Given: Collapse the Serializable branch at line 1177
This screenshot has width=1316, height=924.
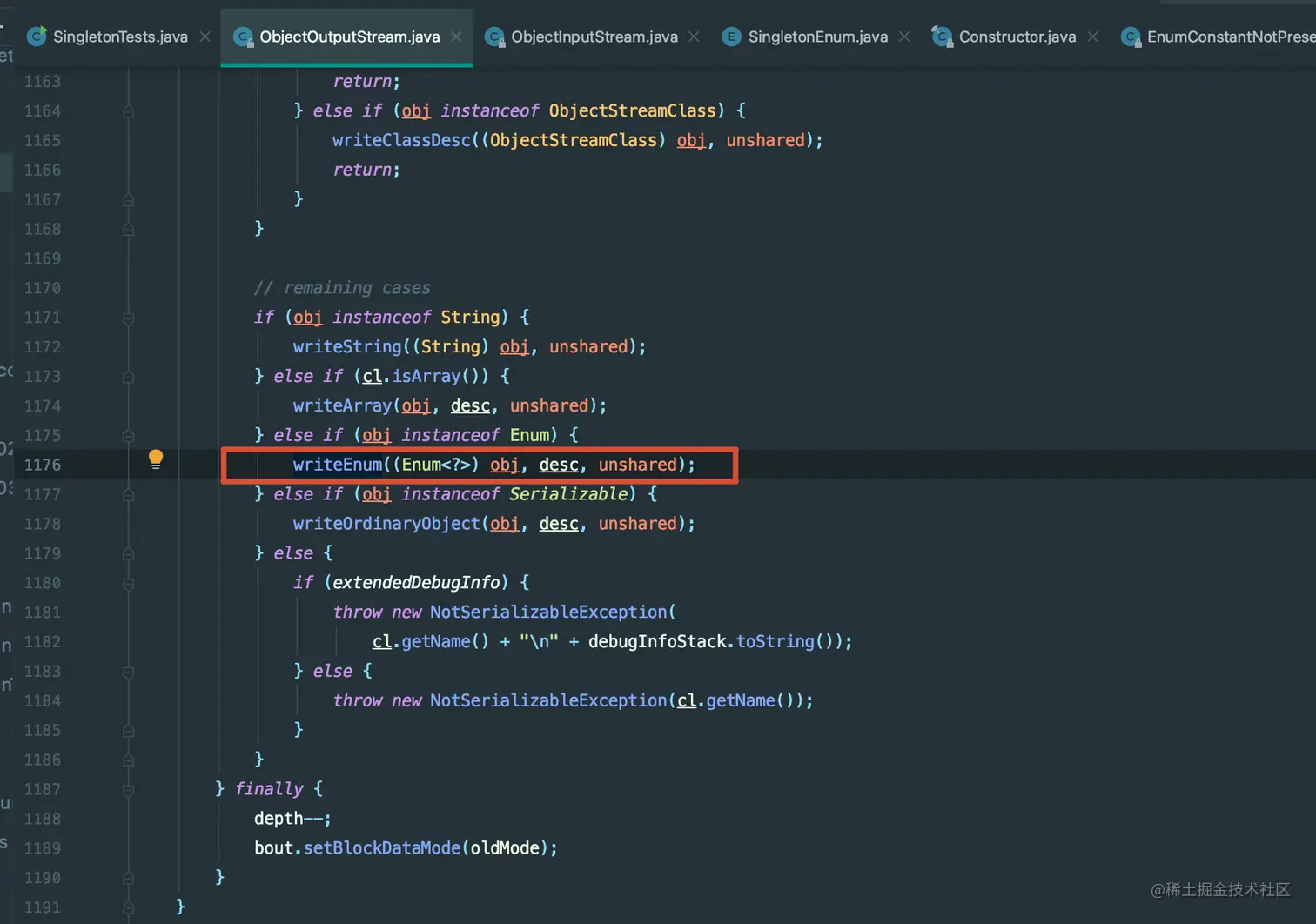Looking at the screenshot, I should [x=128, y=495].
